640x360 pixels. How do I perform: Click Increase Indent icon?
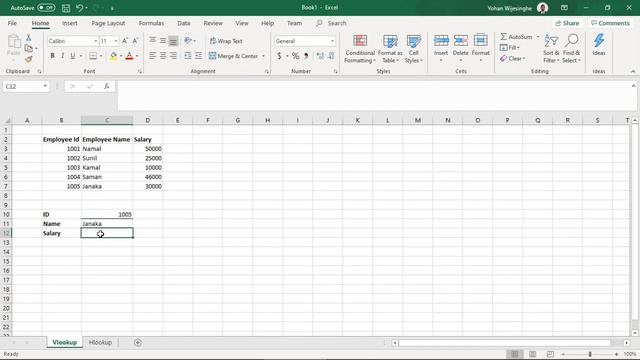(198, 56)
